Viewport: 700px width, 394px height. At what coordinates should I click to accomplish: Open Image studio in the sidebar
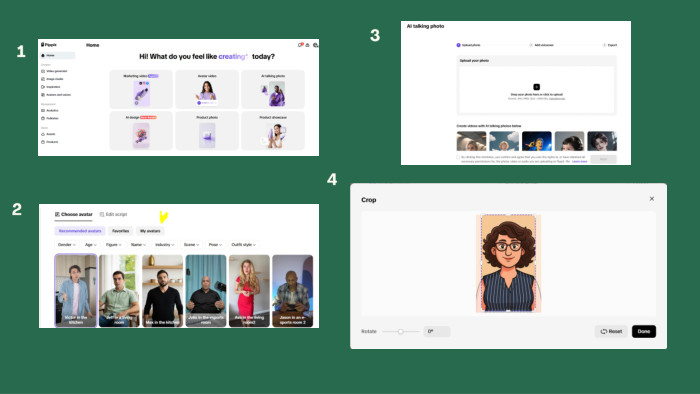pos(53,79)
